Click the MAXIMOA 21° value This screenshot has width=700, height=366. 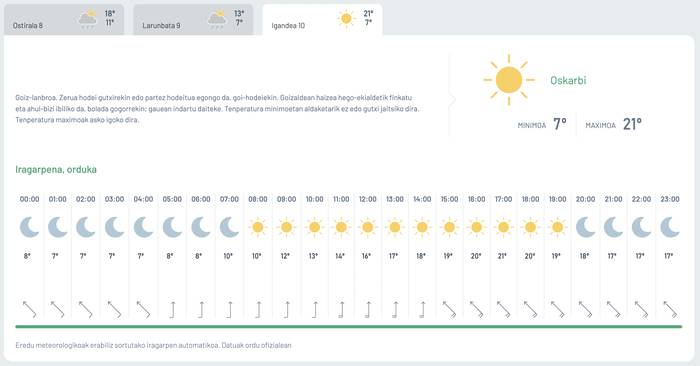pos(632,124)
